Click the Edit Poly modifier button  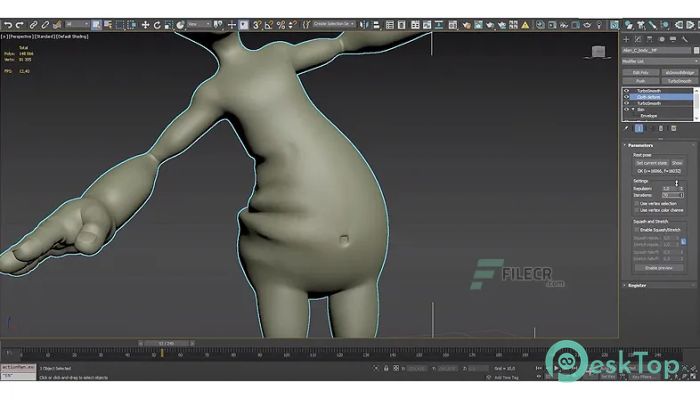(641, 72)
